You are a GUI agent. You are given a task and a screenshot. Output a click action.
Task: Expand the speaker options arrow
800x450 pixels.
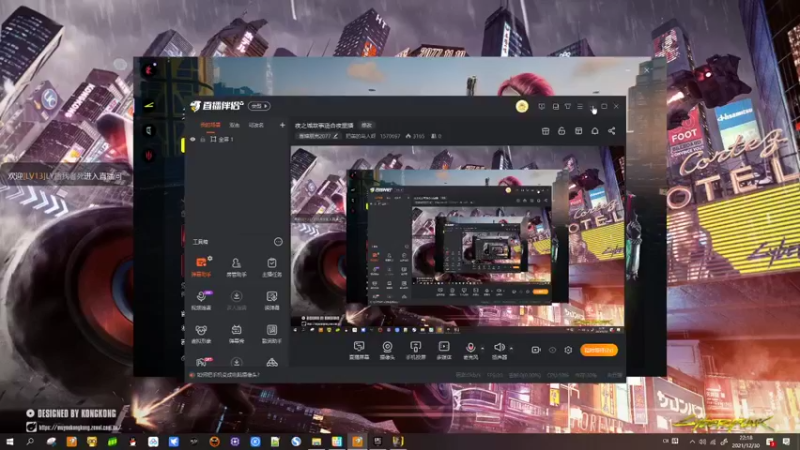[x=511, y=349]
